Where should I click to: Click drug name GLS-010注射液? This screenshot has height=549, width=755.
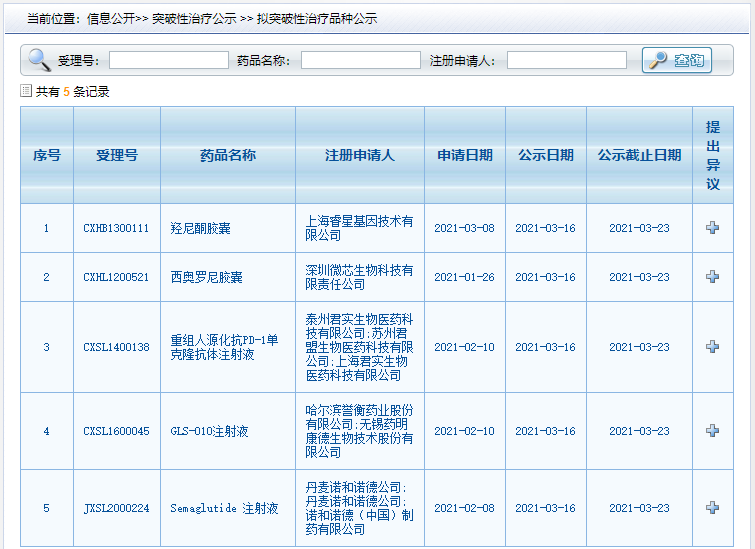coord(209,431)
